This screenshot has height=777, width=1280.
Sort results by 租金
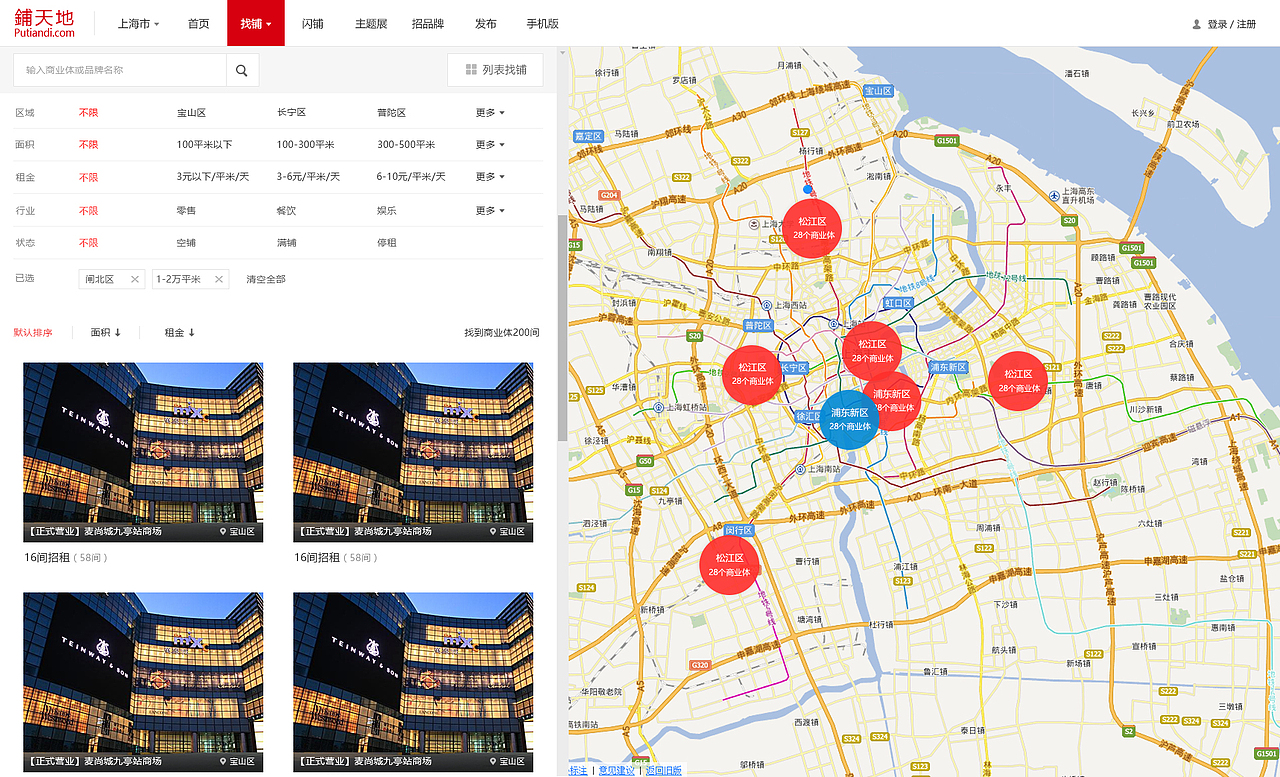point(180,332)
